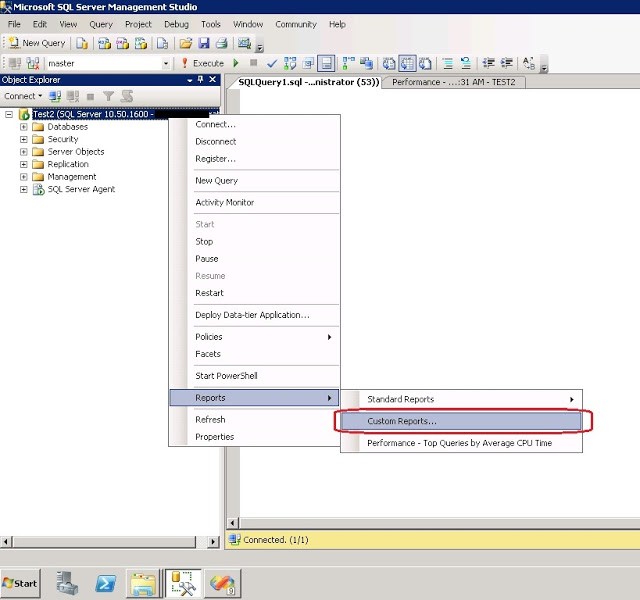Viewport: 640px width, 600px height.
Task: Click the Filter icon in Object Explorer
Action: point(109,96)
